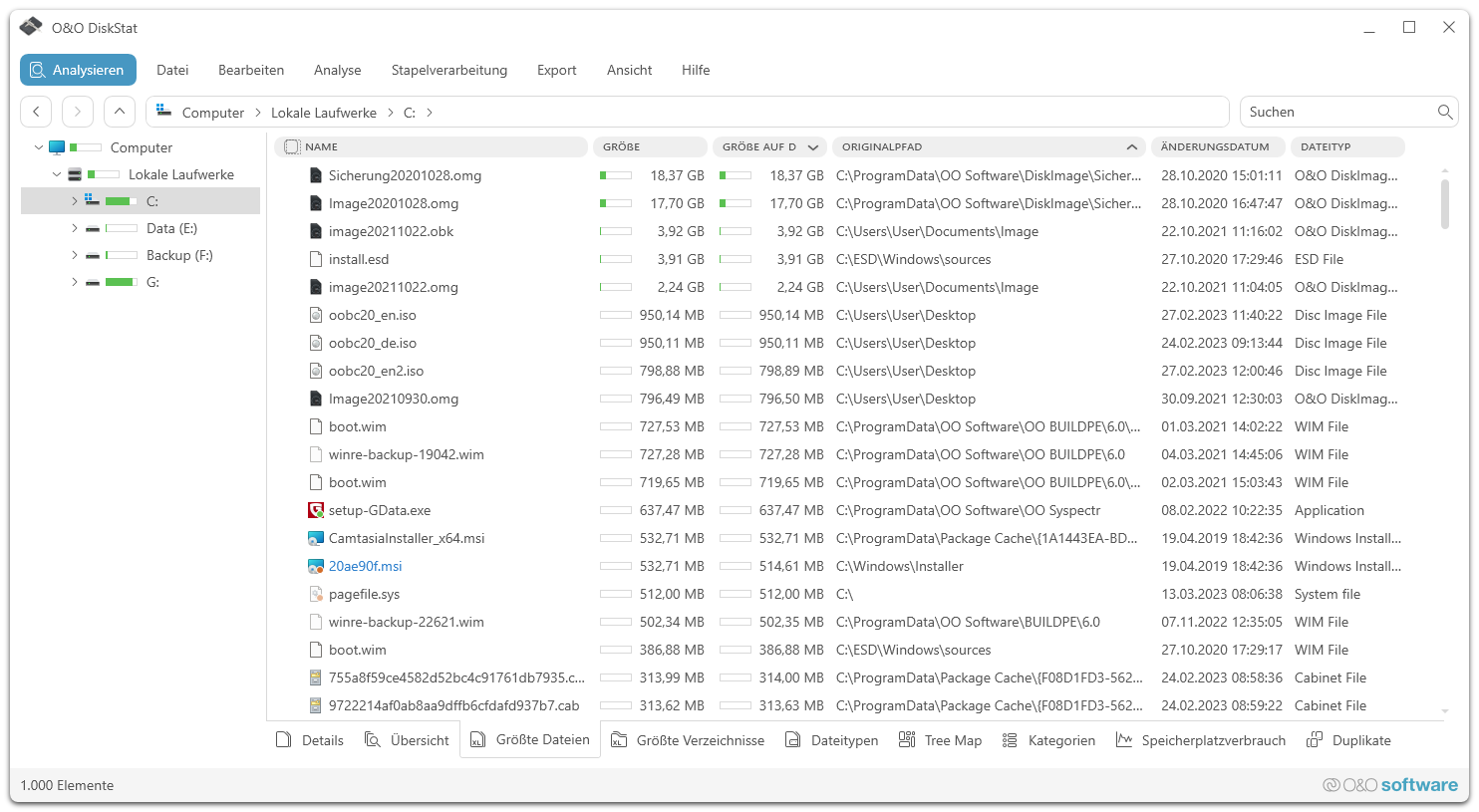Select winre-backup-22621.wim file name

click(407, 622)
